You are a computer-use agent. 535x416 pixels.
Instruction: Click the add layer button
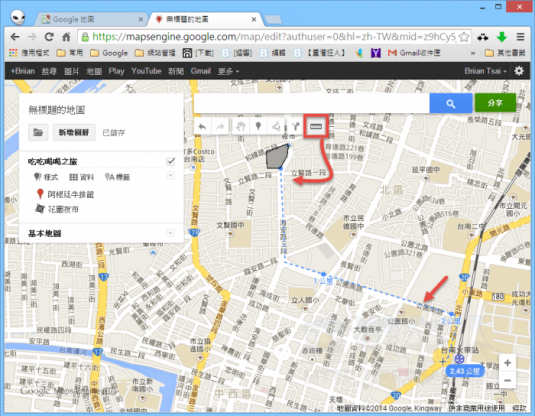[x=74, y=132]
